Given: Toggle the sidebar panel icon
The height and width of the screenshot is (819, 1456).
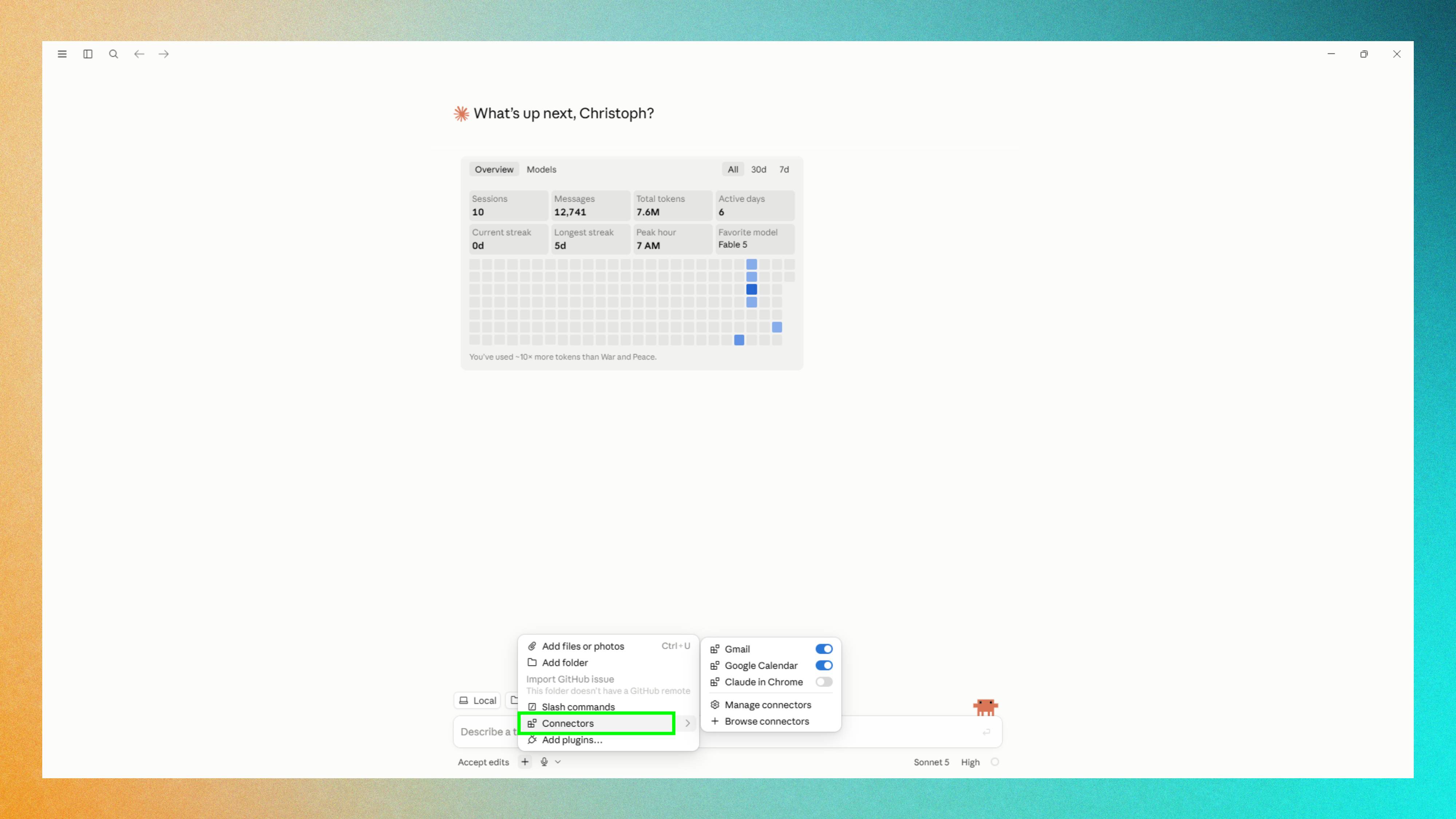Looking at the screenshot, I should (x=88, y=54).
